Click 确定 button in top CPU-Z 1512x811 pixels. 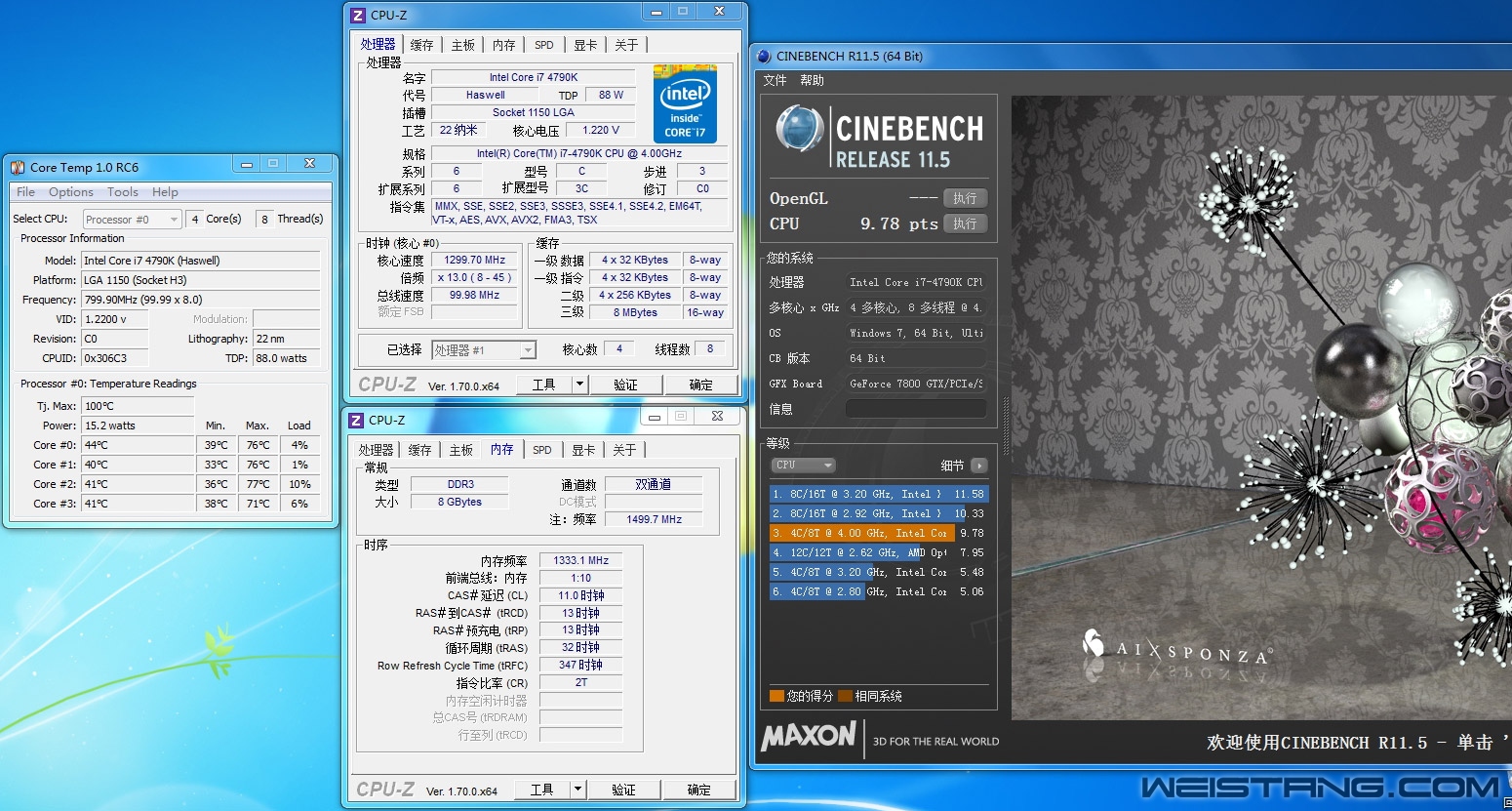[700, 385]
